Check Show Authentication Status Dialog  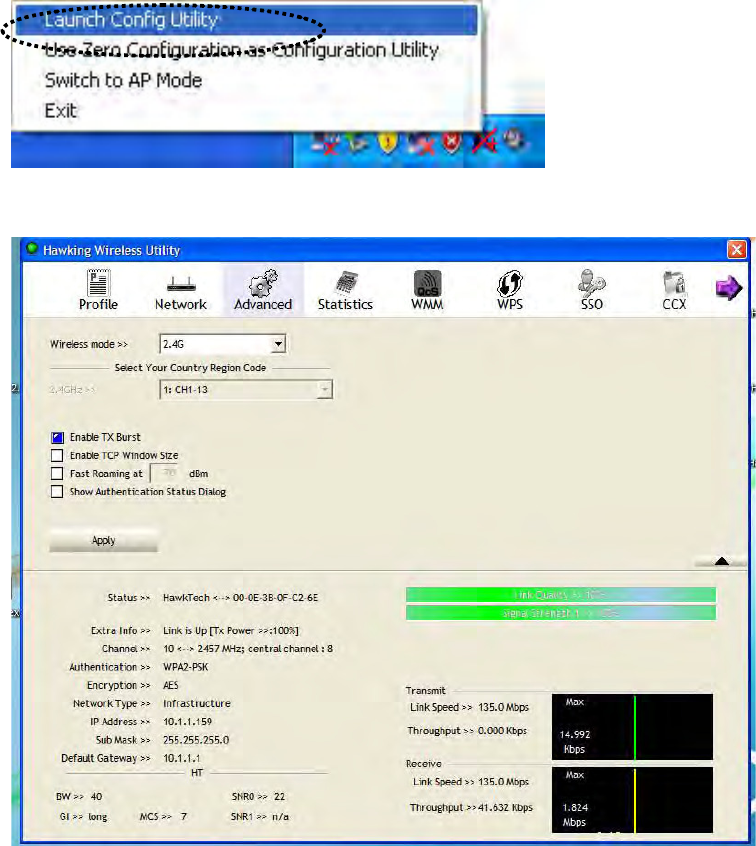[57, 492]
